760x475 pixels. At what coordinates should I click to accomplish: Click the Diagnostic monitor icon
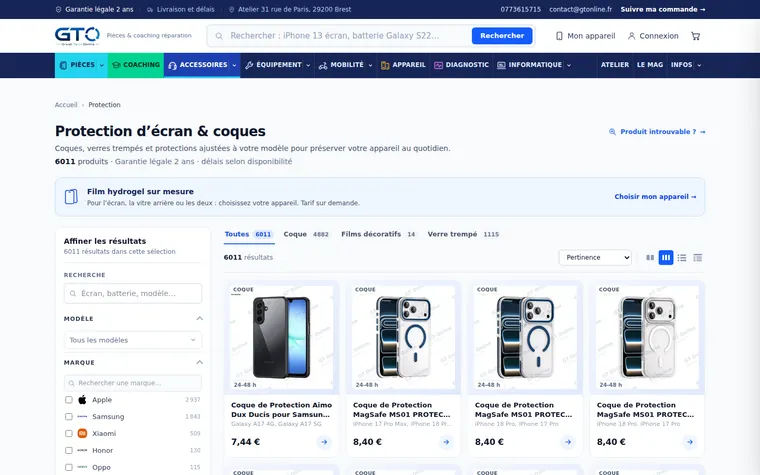[438, 65]
